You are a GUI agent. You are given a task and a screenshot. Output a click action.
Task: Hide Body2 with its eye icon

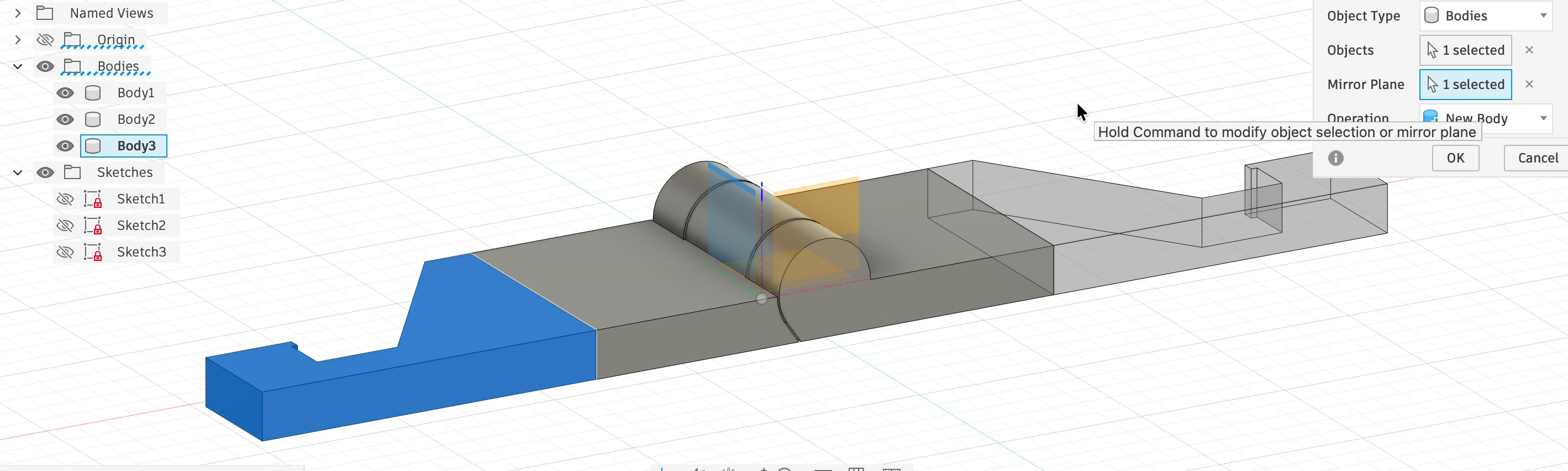pyautogui.click(x=65, y=119)
